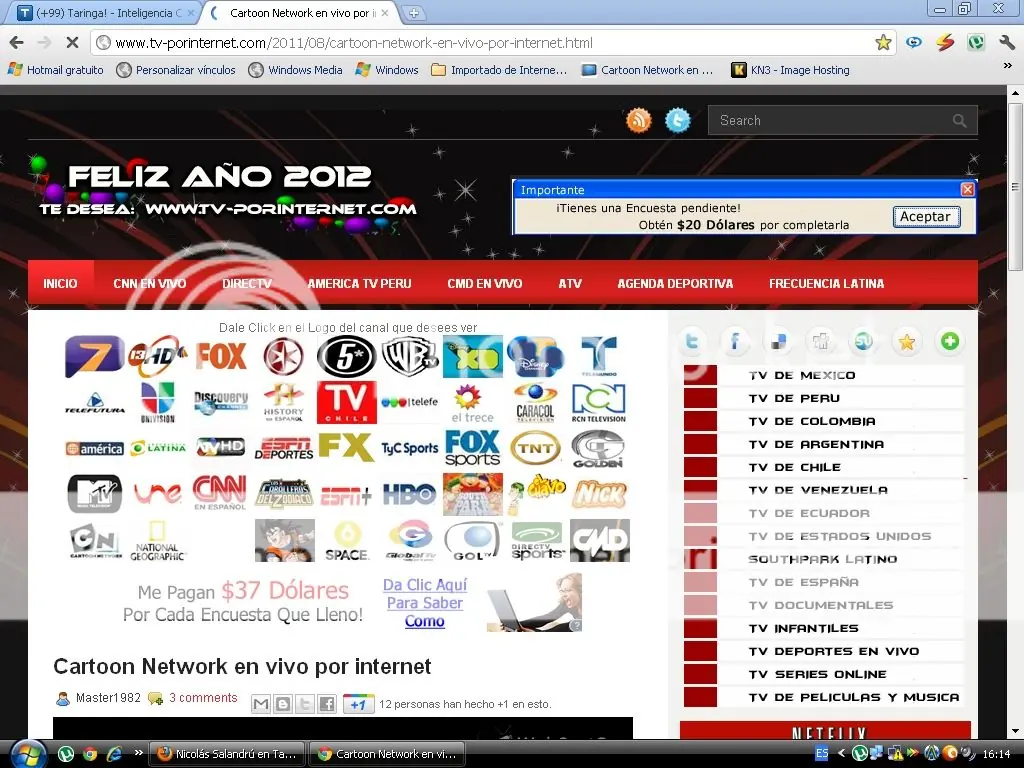
Task: Open the FX channel logo
Action: (346, 447)
